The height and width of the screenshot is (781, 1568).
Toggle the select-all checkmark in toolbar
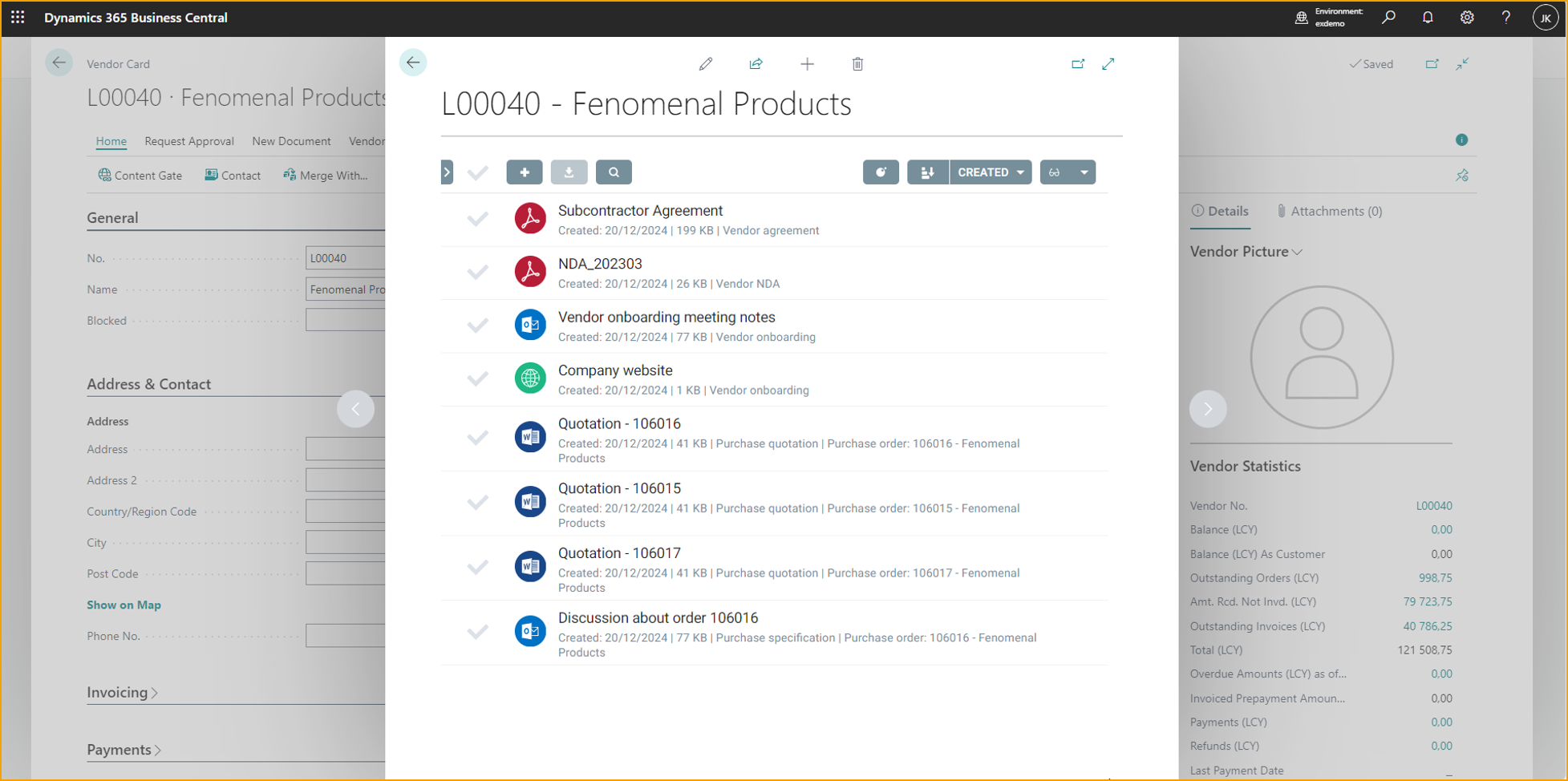click(x=477, y=172)
